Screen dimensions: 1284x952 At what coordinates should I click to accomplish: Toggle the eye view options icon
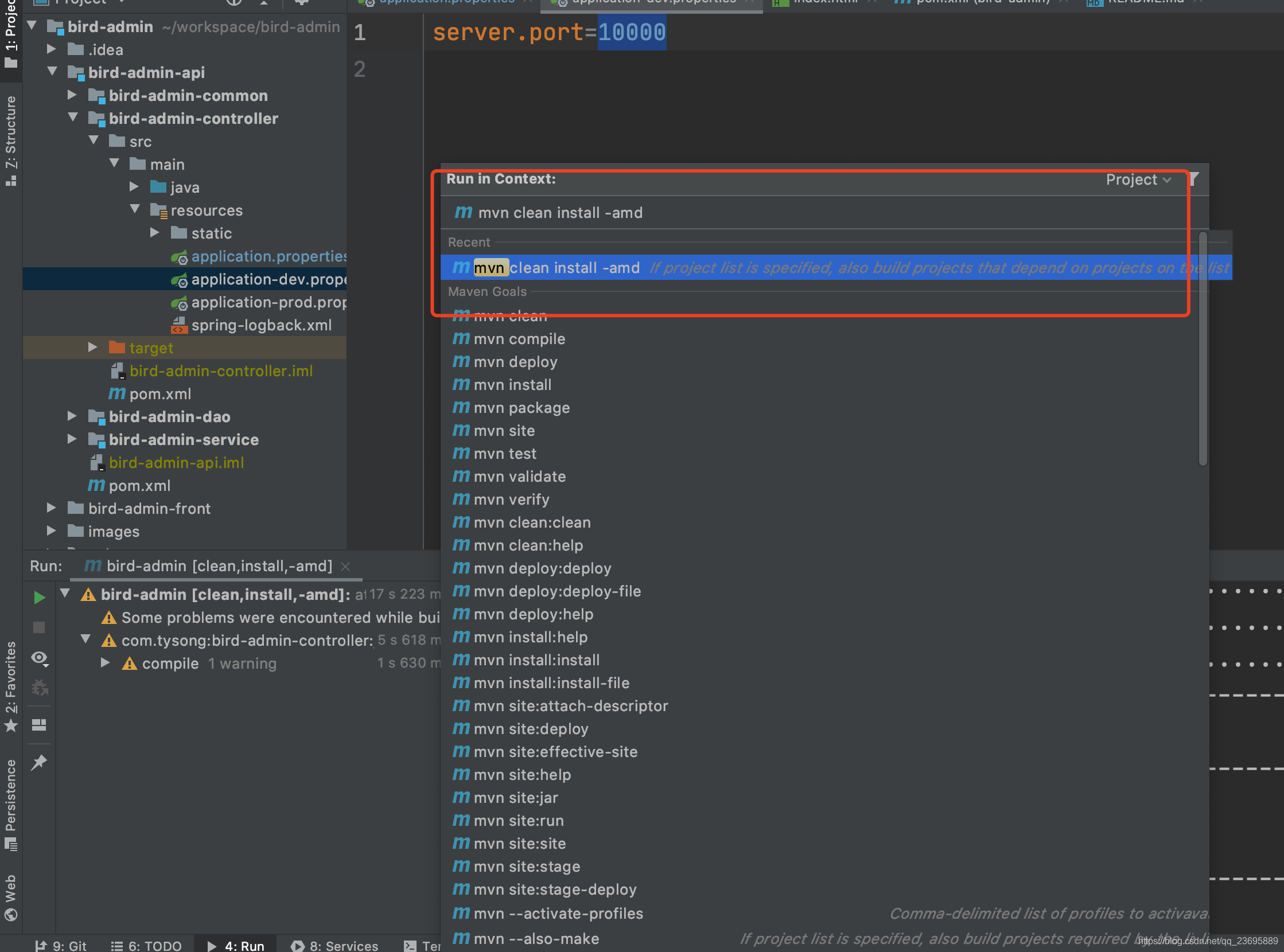pos(39,658)
